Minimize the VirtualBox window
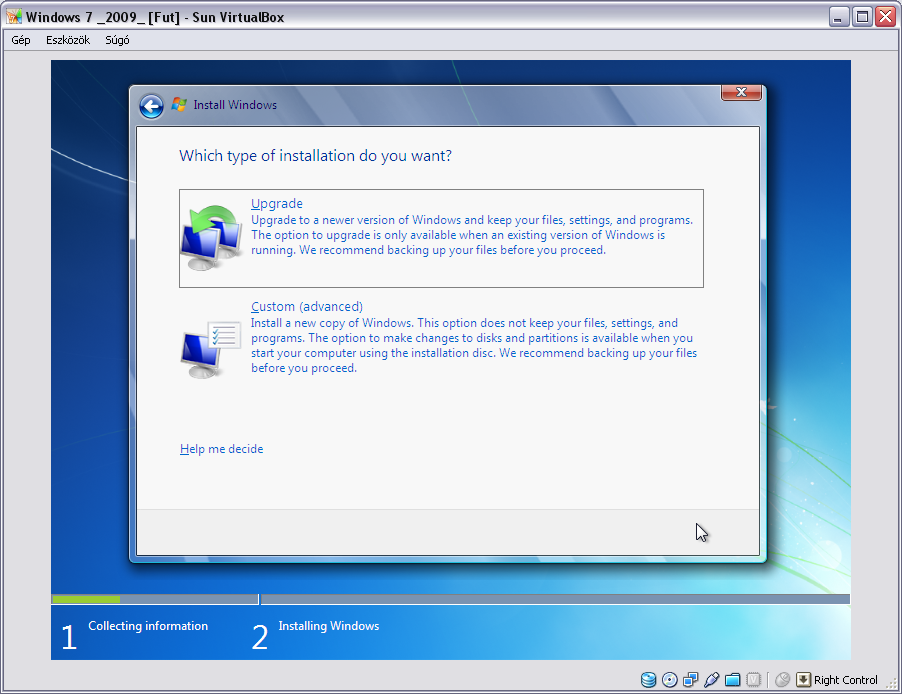Viewport: 902px width, 694px height. pyautogui.click(x=839, y=17)
